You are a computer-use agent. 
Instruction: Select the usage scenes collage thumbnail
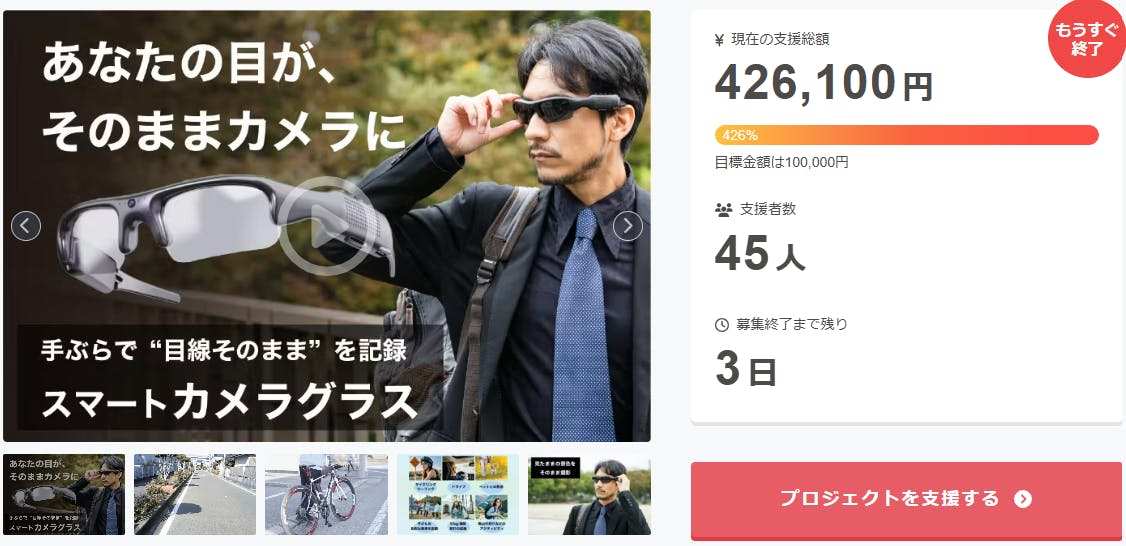click(457, 494)
